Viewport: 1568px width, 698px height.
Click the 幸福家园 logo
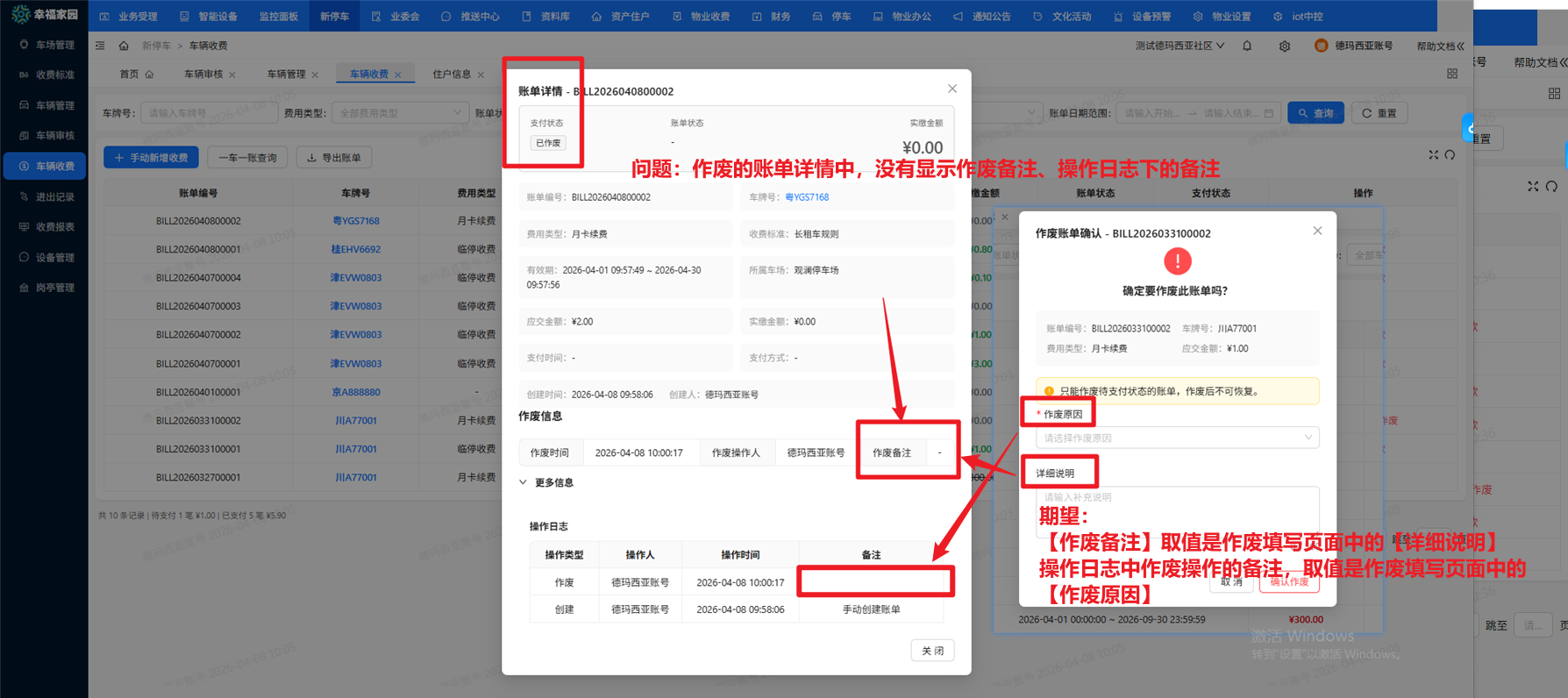pos(46,14)
